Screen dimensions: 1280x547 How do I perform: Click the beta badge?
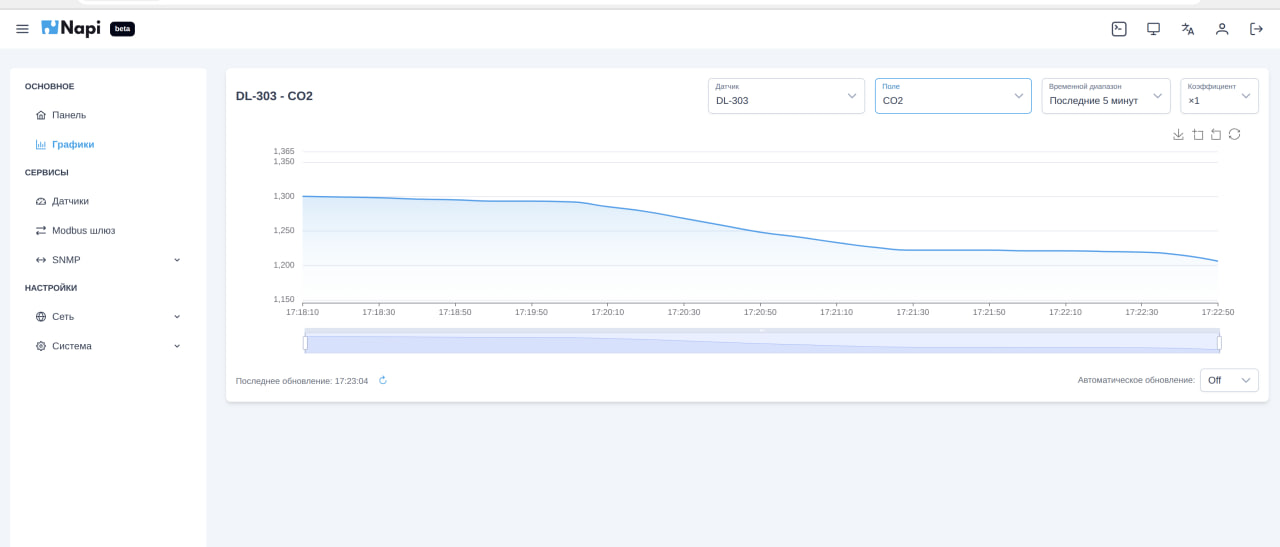click(122, 29)
